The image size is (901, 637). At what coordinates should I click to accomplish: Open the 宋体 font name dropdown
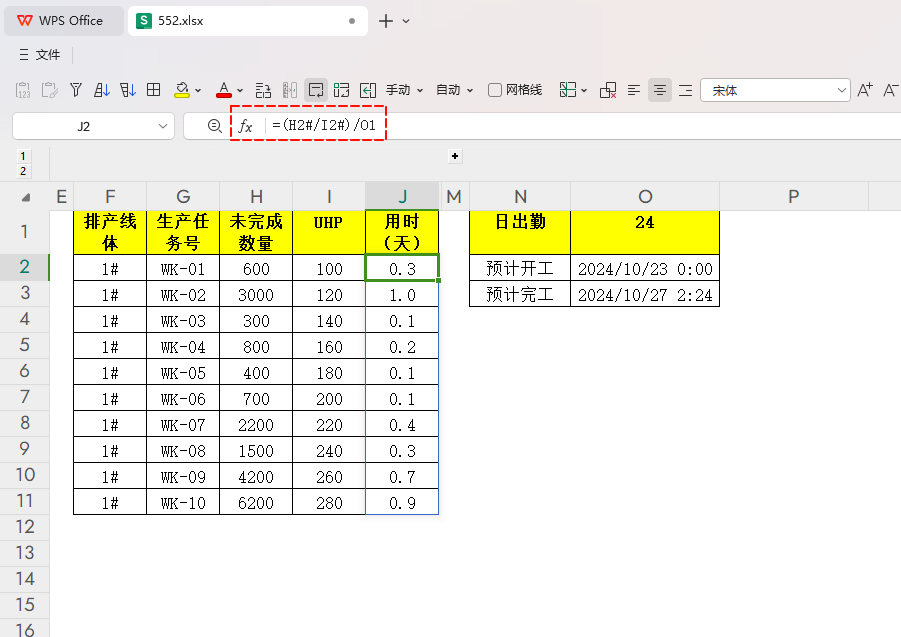point(775,90)
